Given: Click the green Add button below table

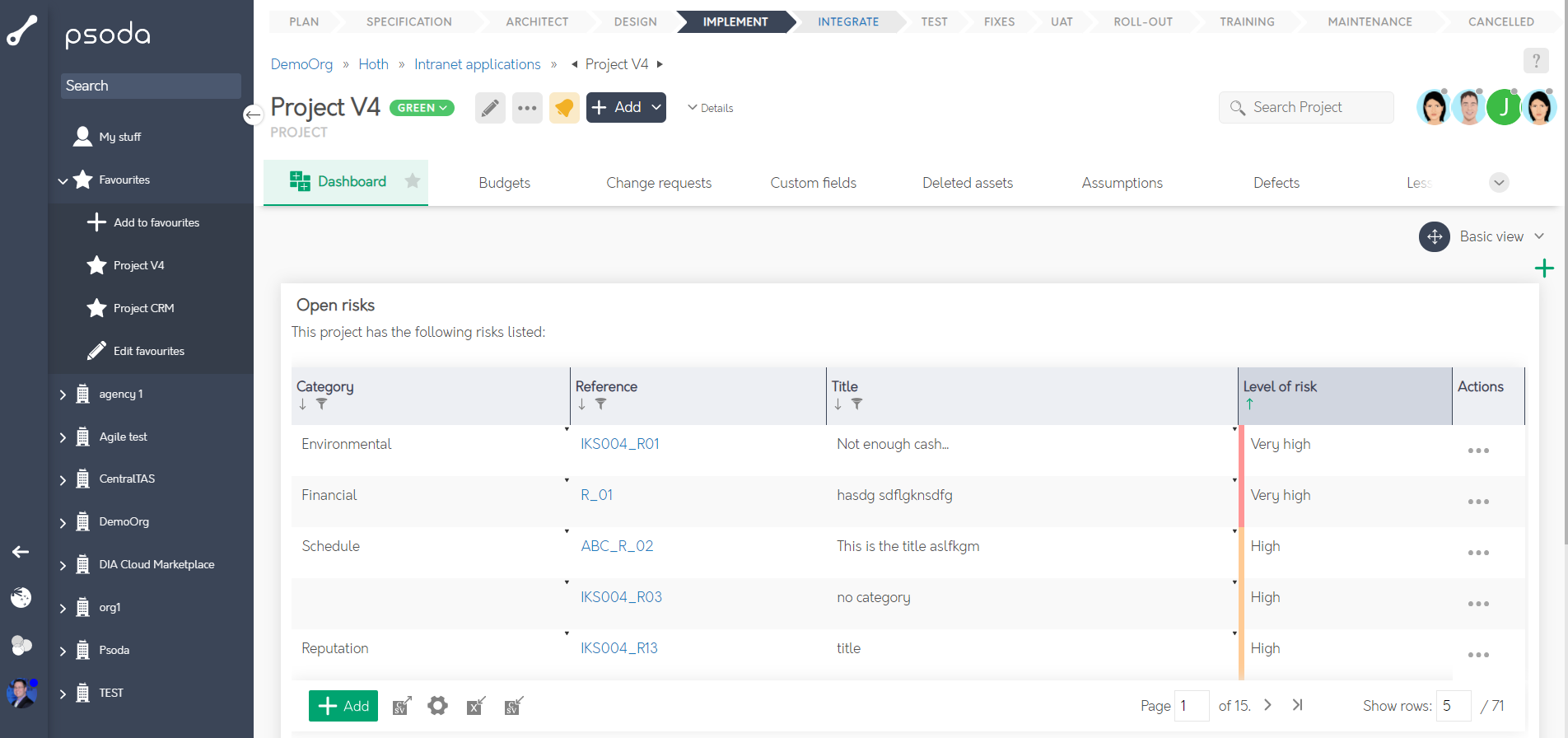Looking at the screenshot, I should [343, 706].
